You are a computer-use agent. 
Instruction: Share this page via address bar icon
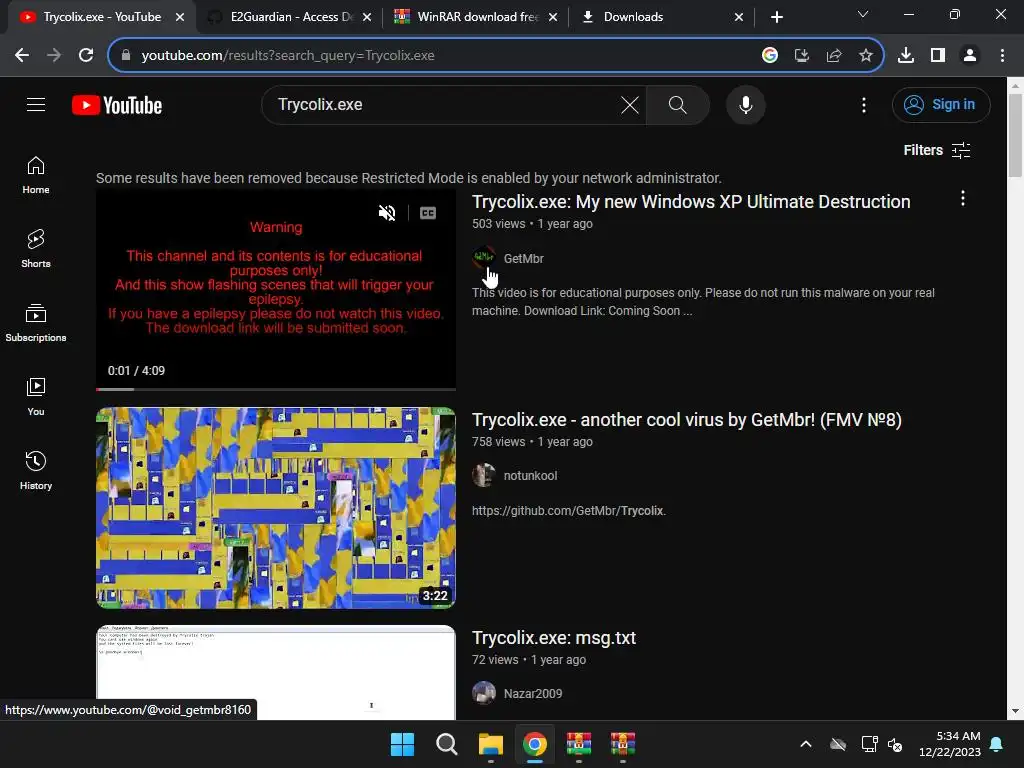(x=834, y=56)
